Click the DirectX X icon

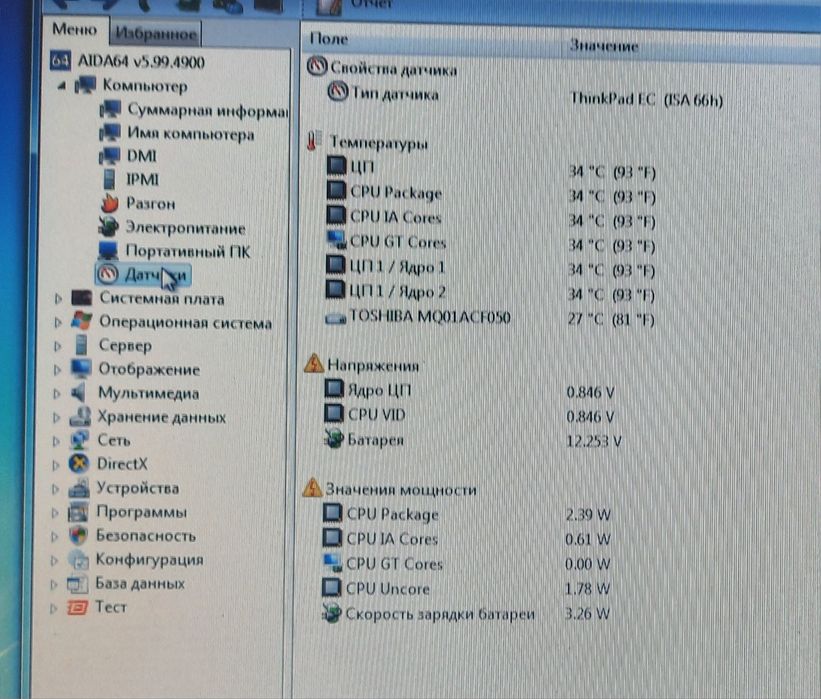point(79,463)
